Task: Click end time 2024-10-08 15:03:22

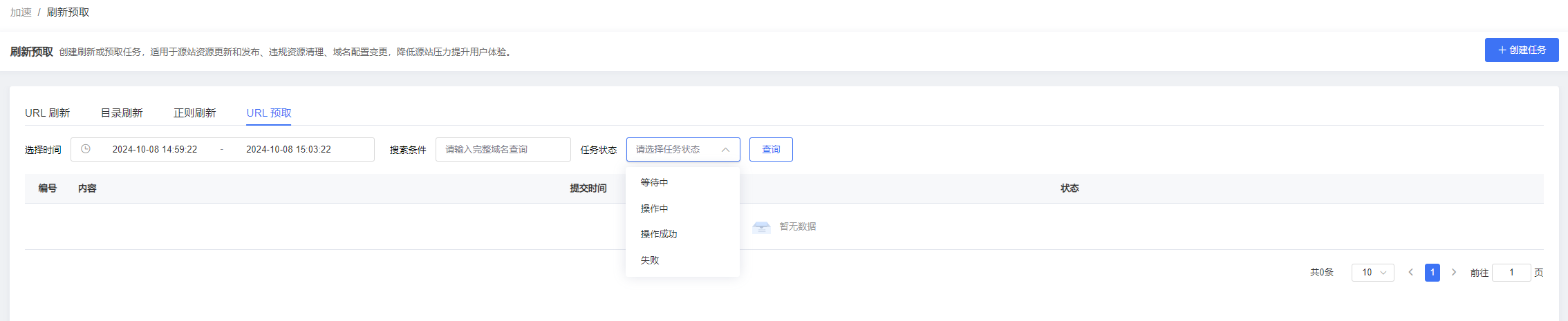Action: click(x=288, y=150)
